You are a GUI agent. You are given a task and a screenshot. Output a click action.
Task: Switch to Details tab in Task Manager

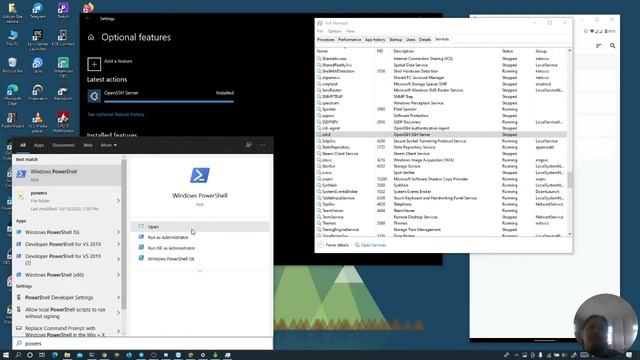[x=425, y=40]
